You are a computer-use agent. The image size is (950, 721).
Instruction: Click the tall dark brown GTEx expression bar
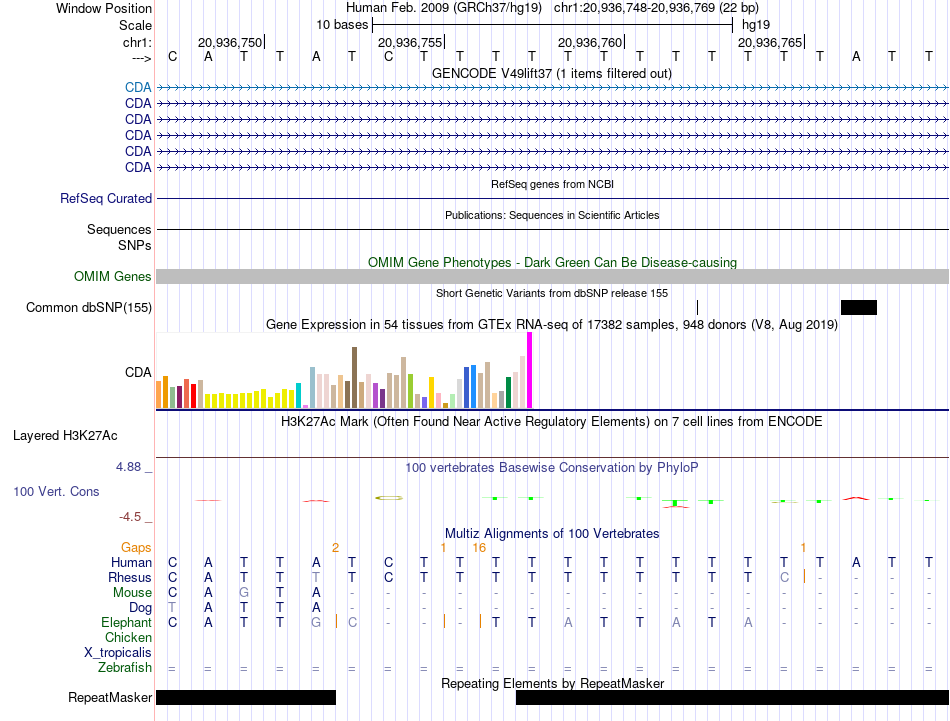(354, 377)
